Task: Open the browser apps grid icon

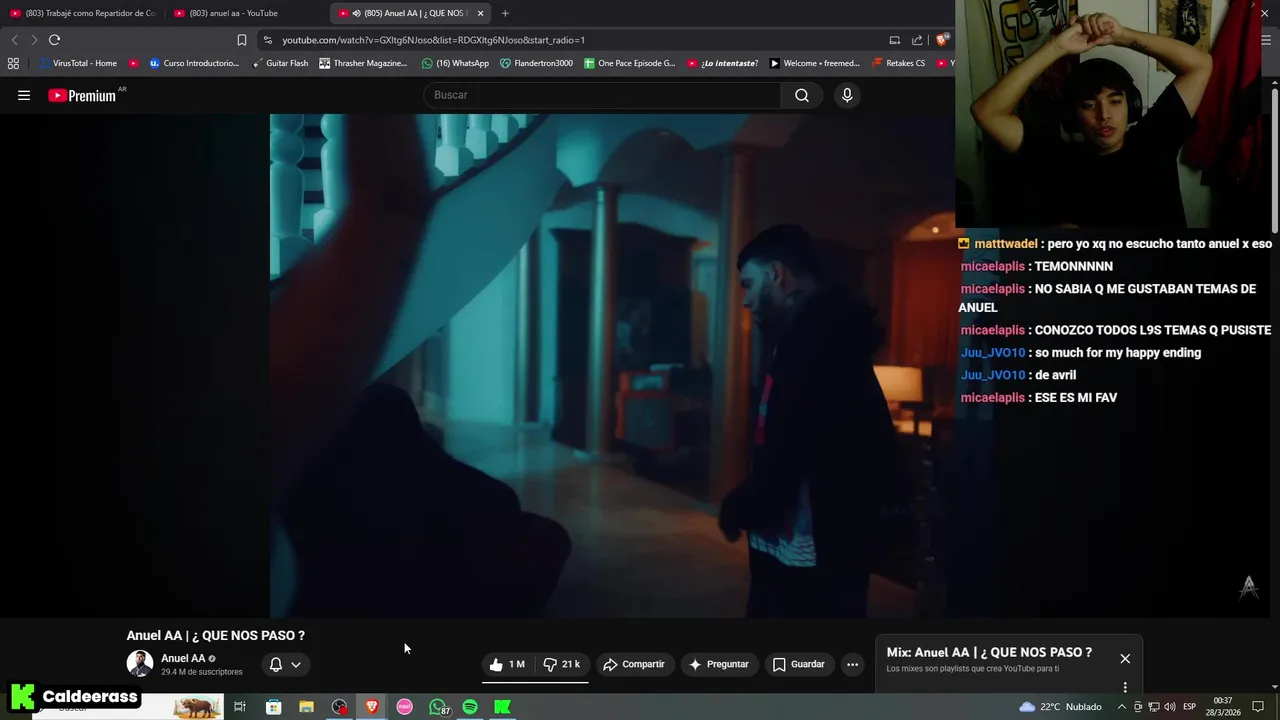Action: point(13,63)
